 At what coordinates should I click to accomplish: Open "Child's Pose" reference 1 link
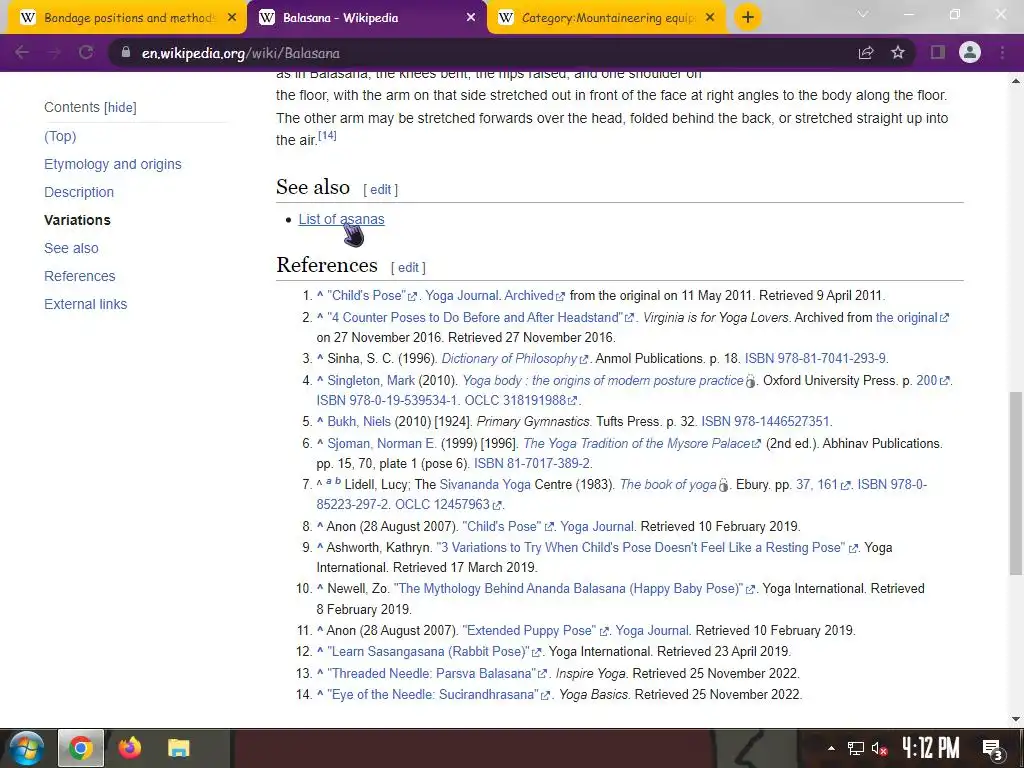(372, 295)
